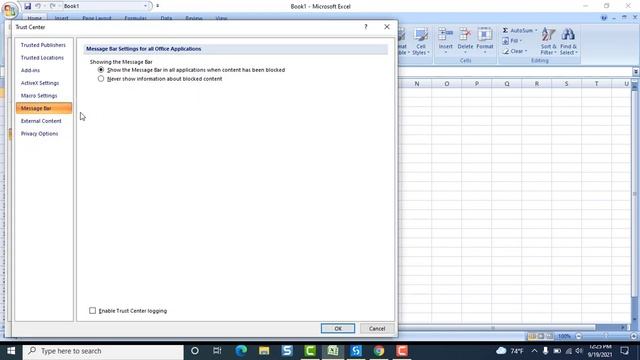Open Find & Select menu

tap(568, 41)
